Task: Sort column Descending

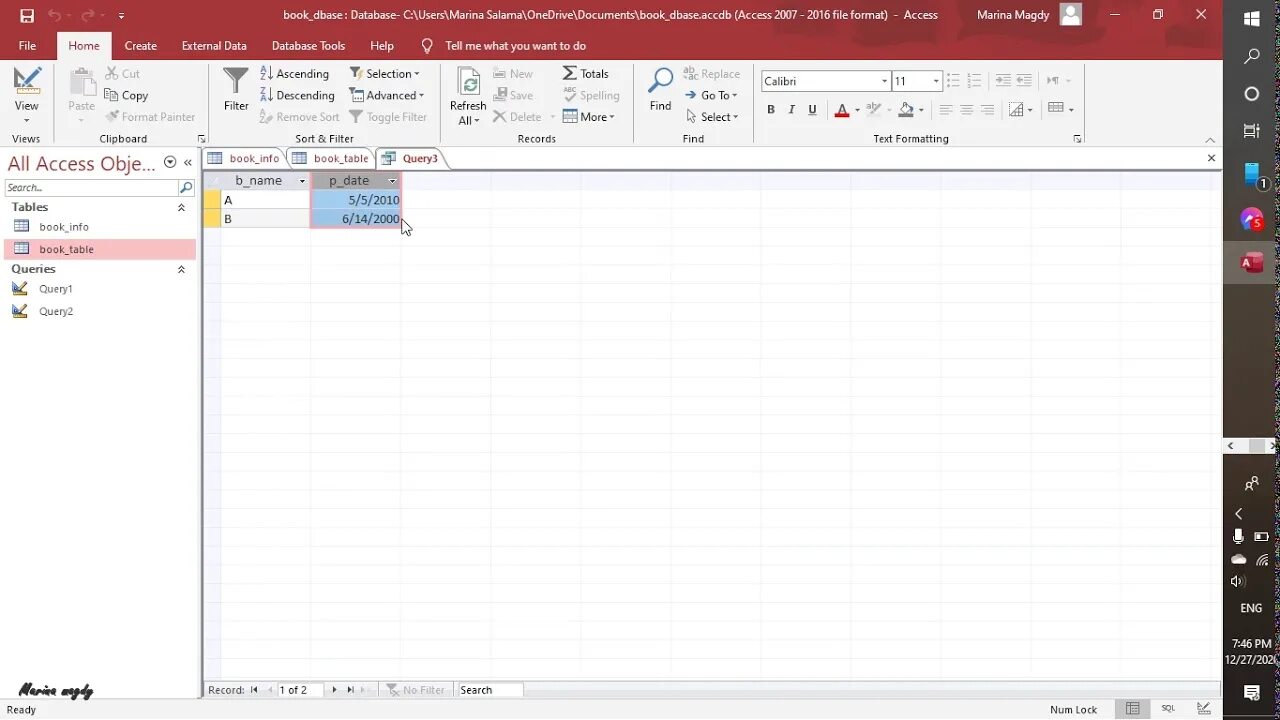Action: click(297, 95)
